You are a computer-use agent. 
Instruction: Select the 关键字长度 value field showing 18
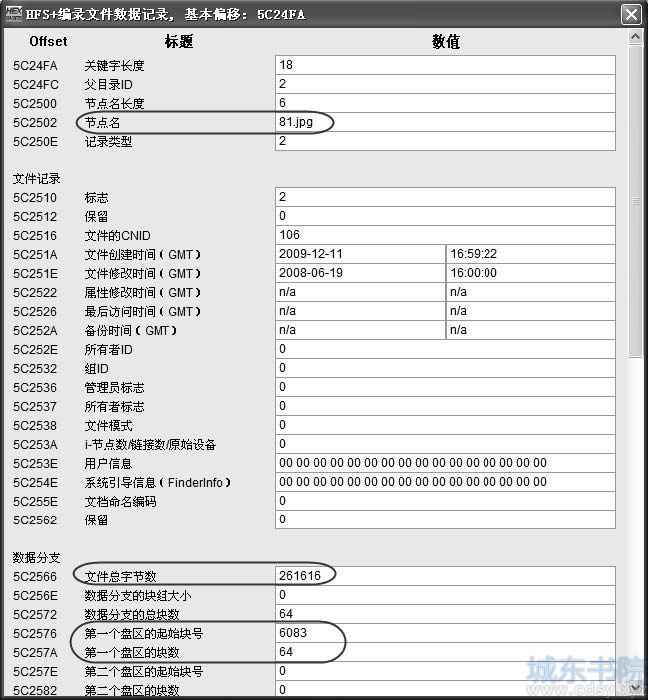(x=445, y=65)
